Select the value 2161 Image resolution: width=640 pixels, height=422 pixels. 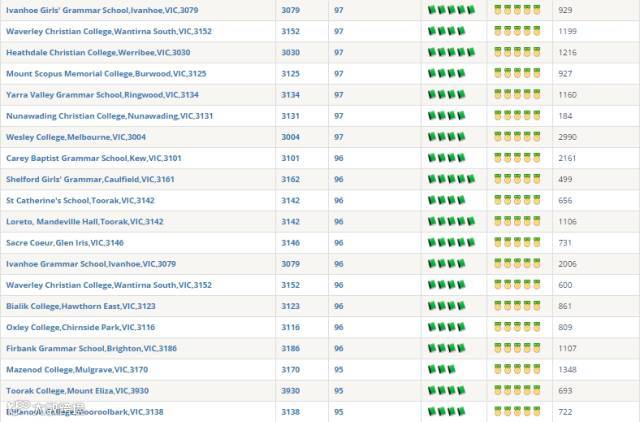click(x=567, y=158)
